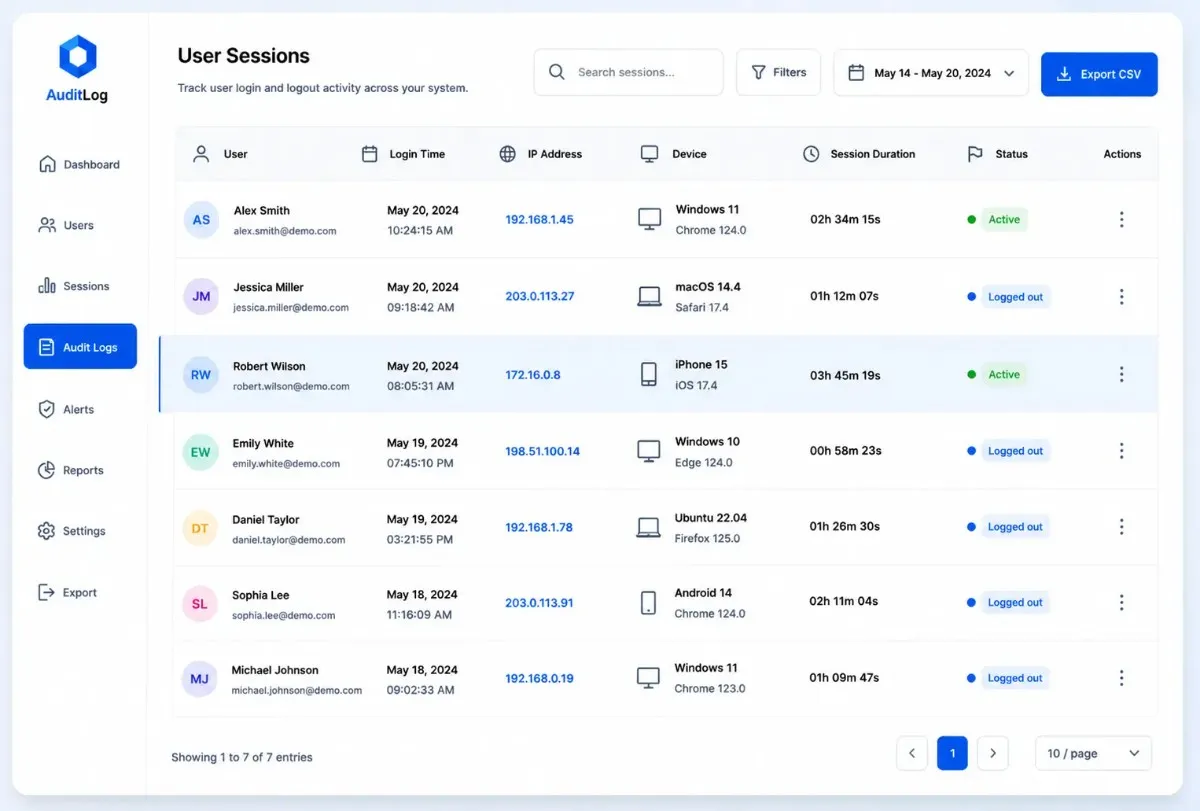
Task: Open three-dot menu for Robert Wilson
Action: point(1122,374)
